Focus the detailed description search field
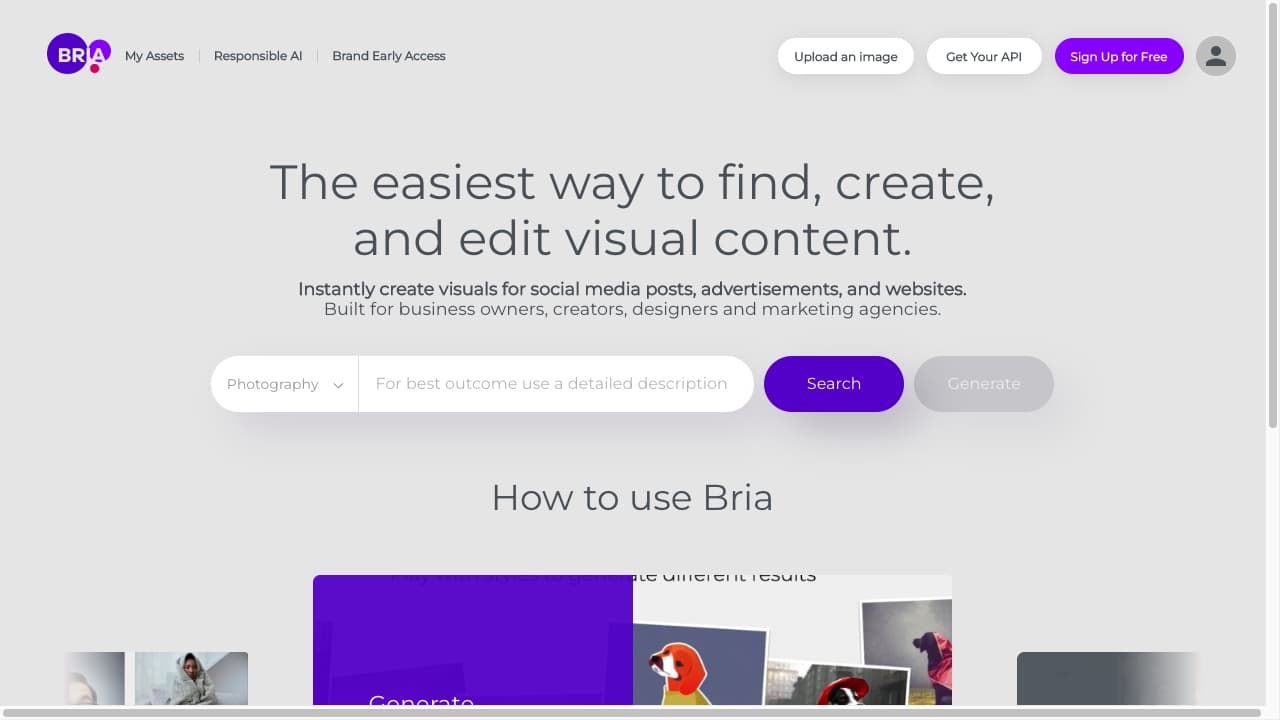Screen dimensions: 1280x720 click(x=555, y=384)
